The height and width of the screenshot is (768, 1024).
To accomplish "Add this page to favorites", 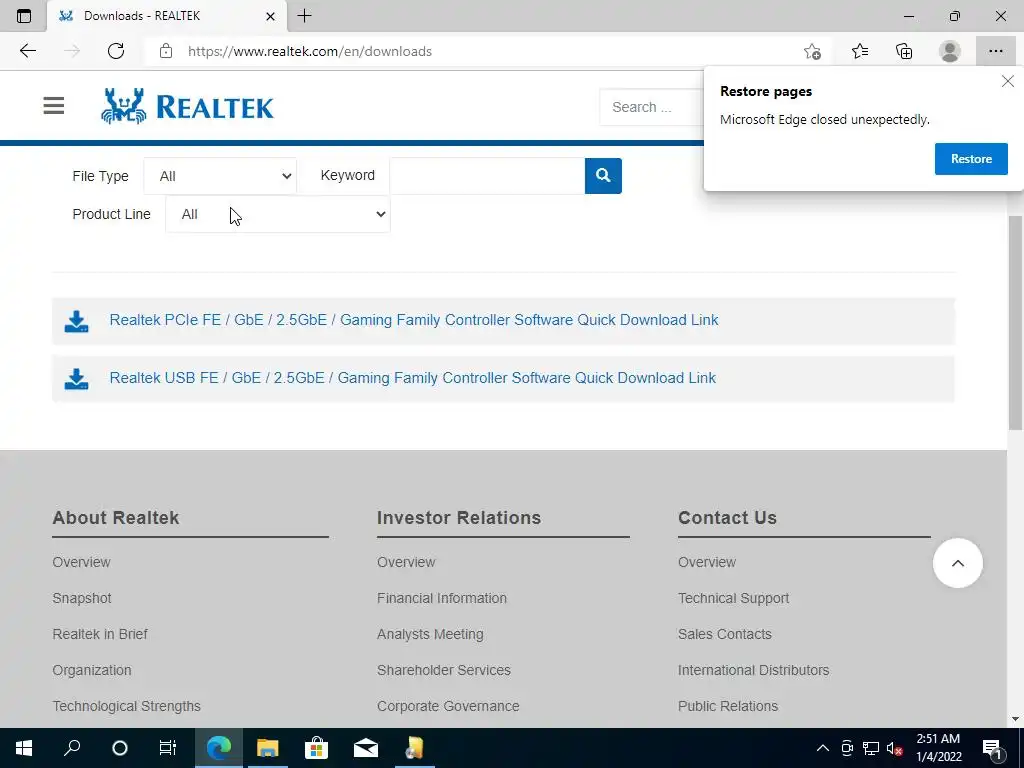I will (812, 51).
